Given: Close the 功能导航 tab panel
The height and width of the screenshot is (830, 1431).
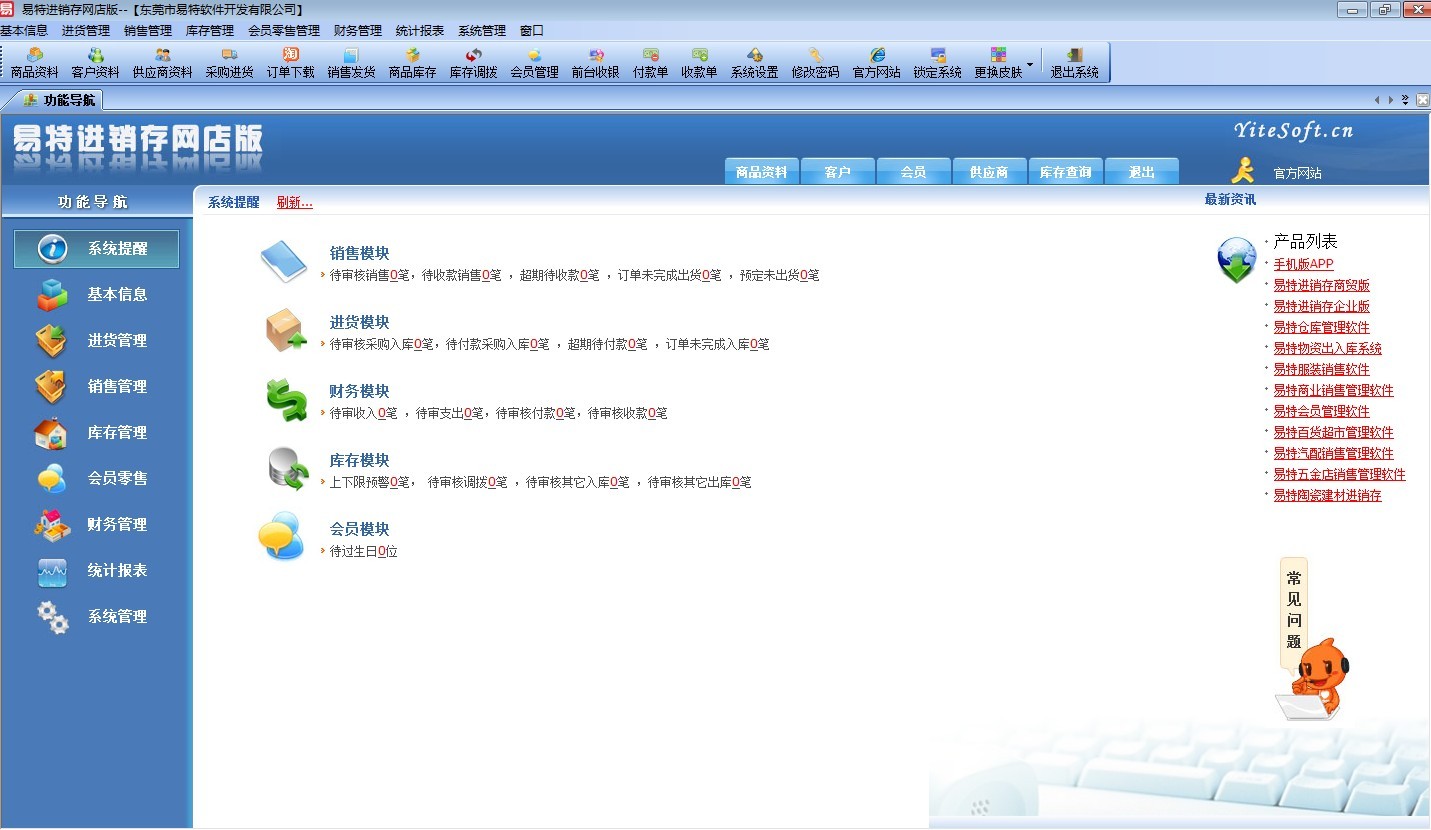Looking at the screenshot, I should [1422, 100].
